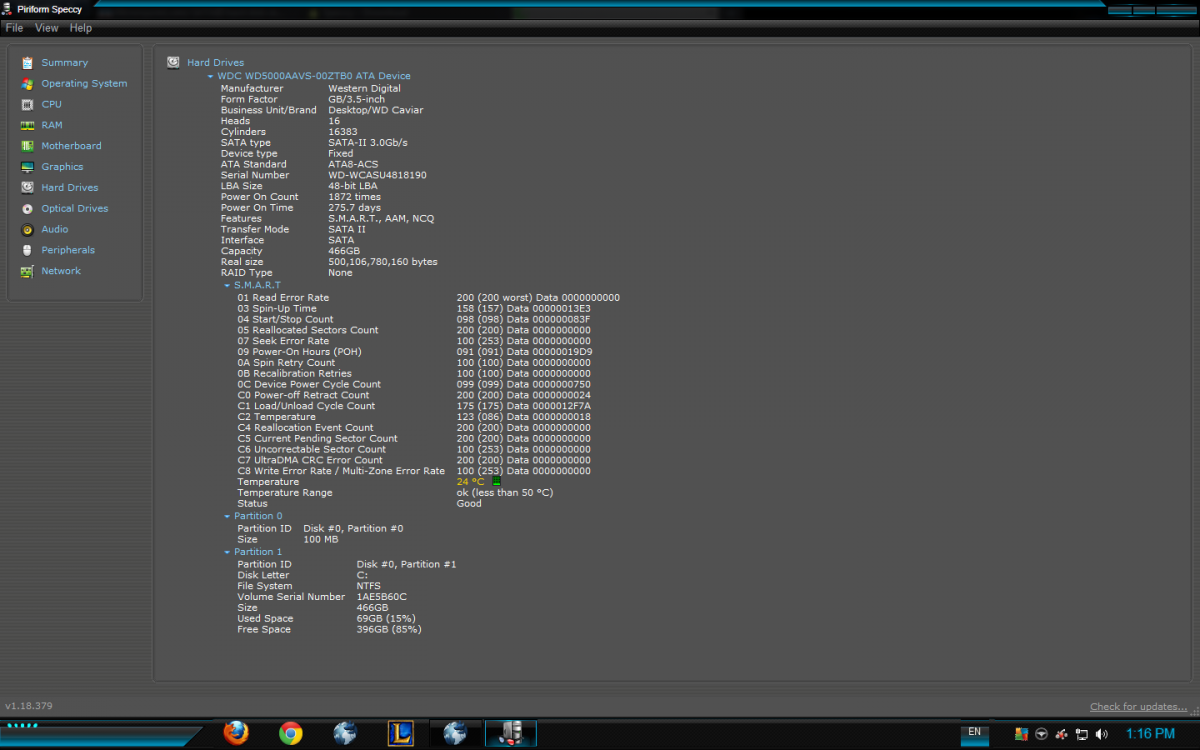
Task: Click the version number v1.18.379
Action: pos(29,706)
